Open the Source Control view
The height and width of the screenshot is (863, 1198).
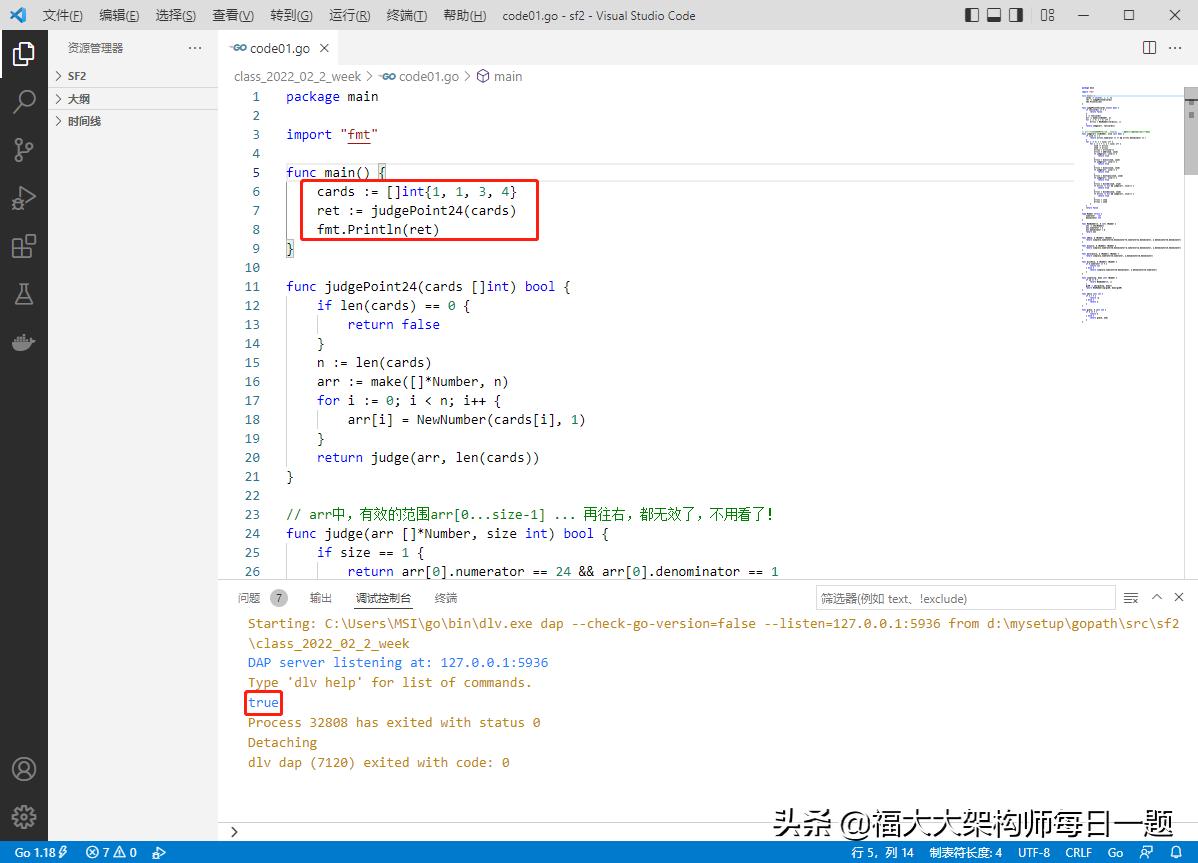[x=24, y=150]
